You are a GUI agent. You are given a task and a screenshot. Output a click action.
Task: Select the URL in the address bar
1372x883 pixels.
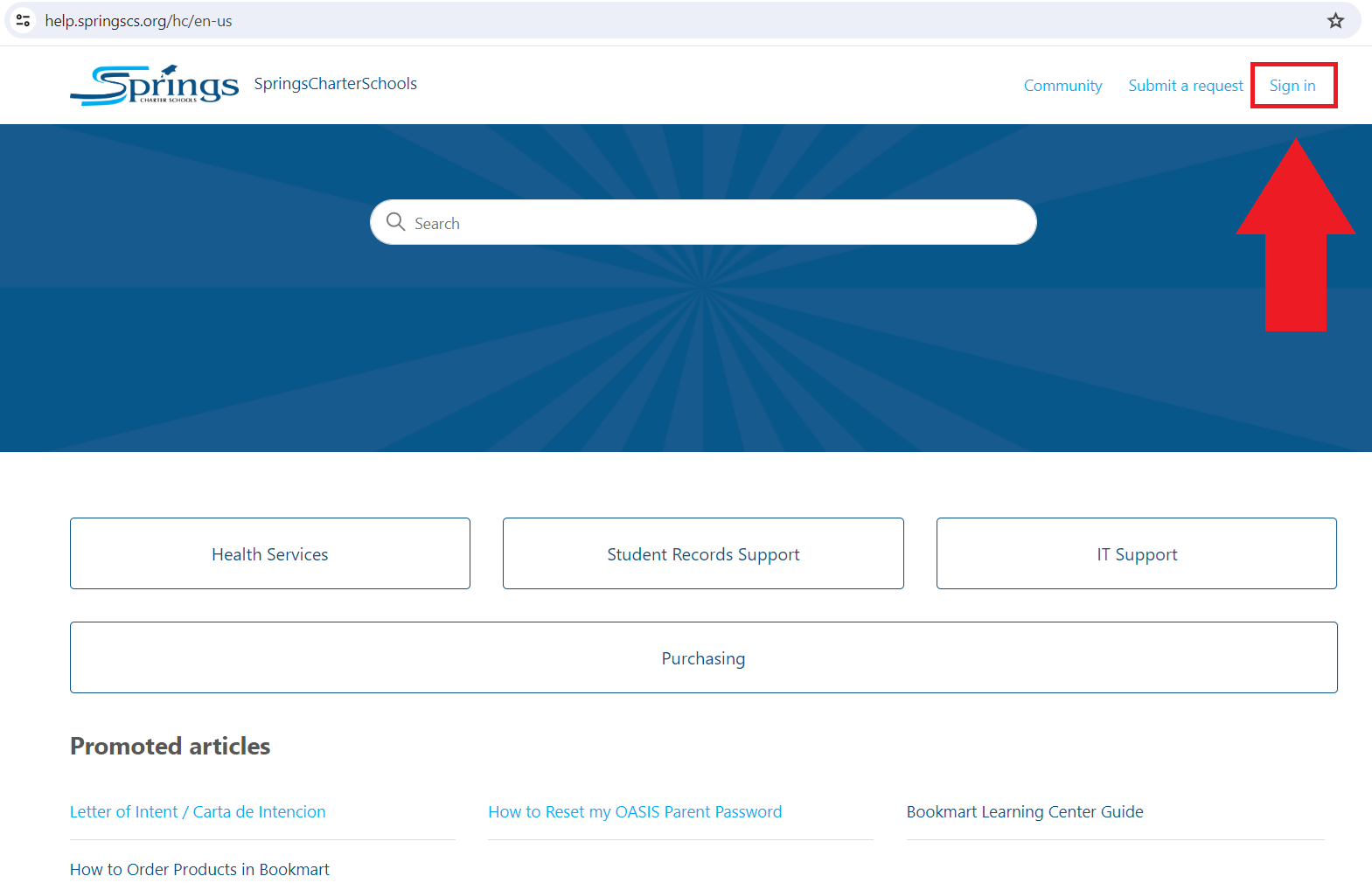139,21
